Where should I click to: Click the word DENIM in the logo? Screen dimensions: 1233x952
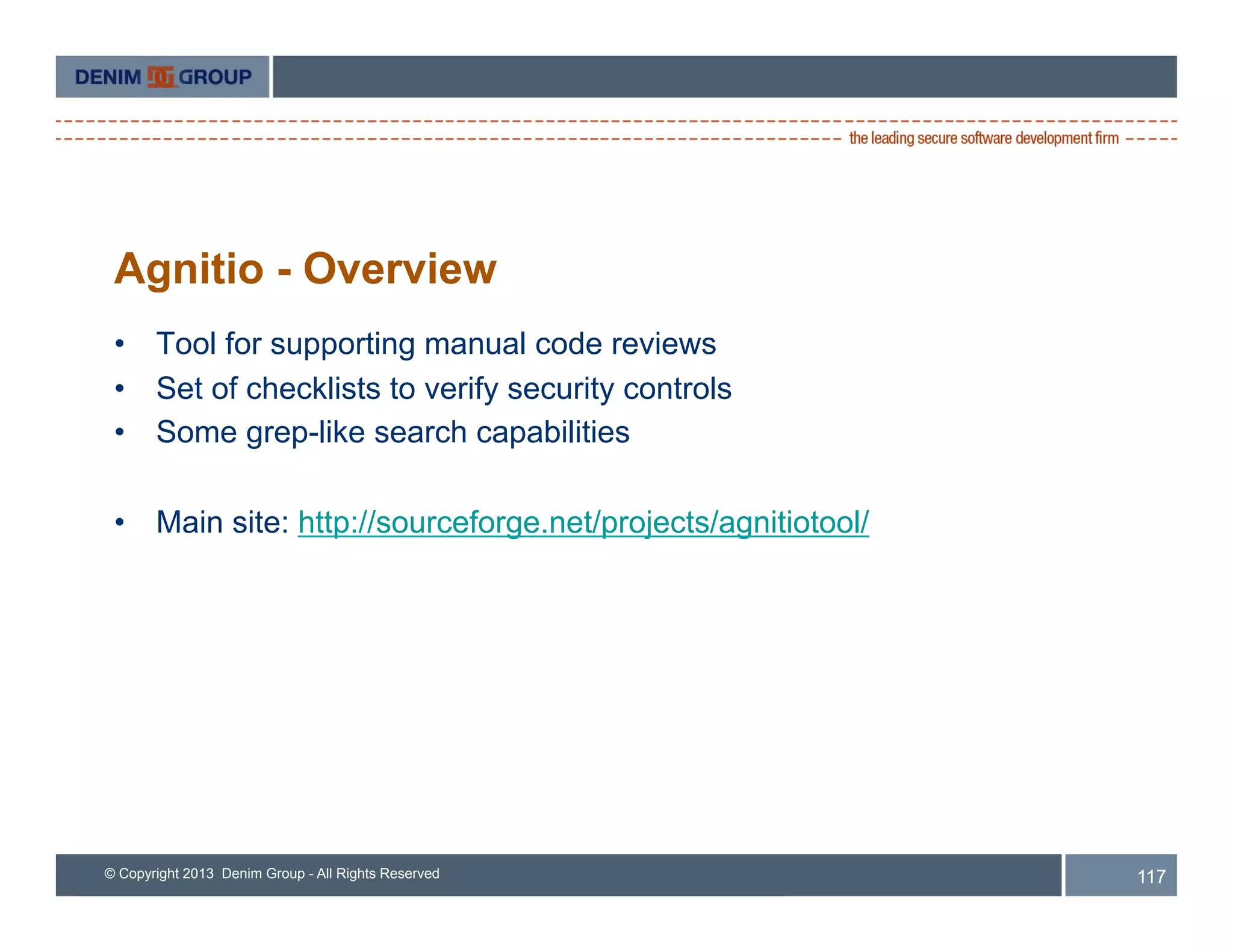coord(108,77)
